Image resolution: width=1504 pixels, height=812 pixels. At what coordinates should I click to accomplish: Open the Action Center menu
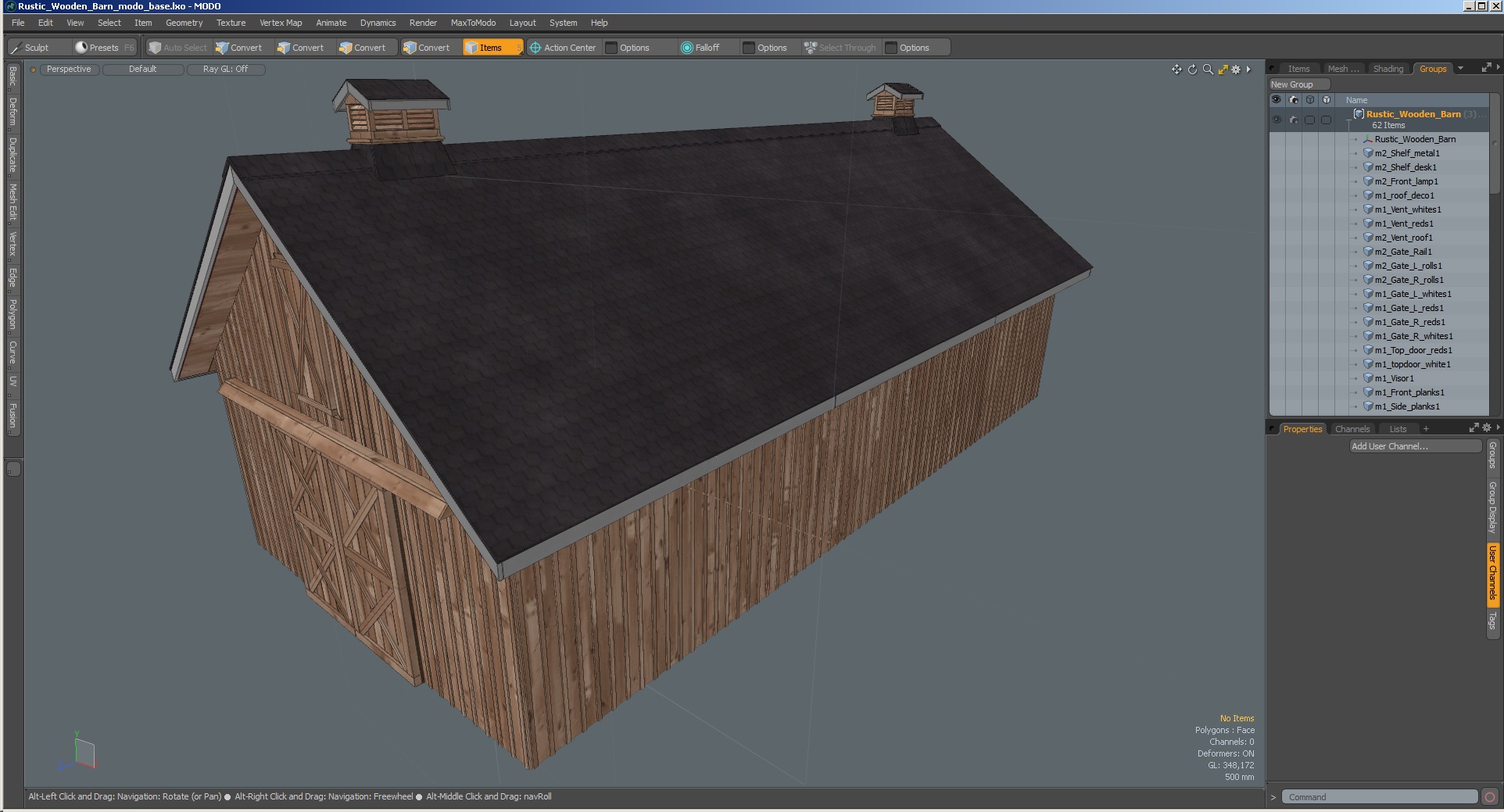click(563, 48)
